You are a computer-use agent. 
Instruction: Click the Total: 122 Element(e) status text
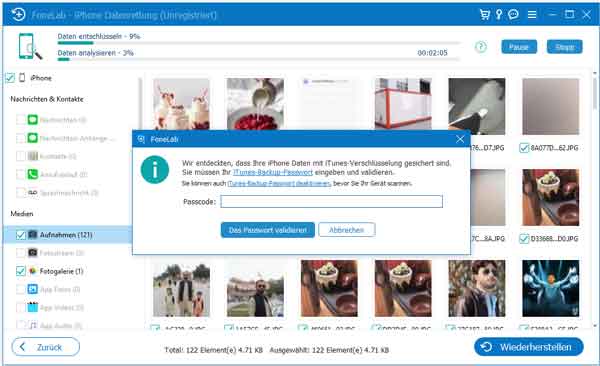coord(214,350)
